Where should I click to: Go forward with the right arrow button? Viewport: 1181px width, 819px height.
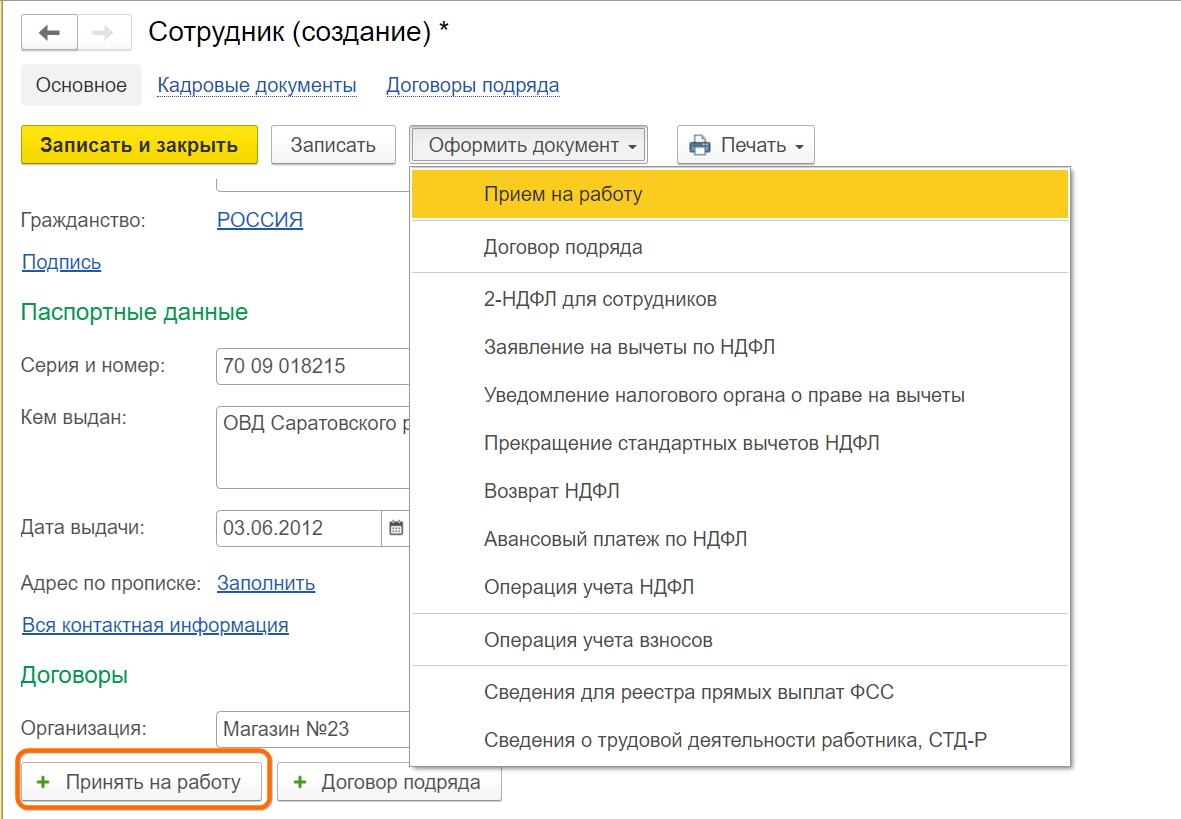pos(104,32)
